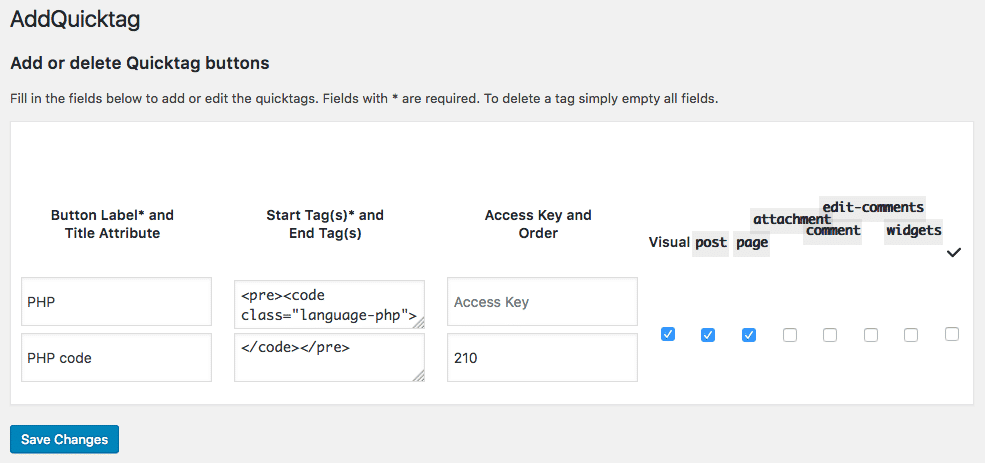Click the Title Attribute field 'PHP code'
This screenshot has height=463, width=985.
116,357
